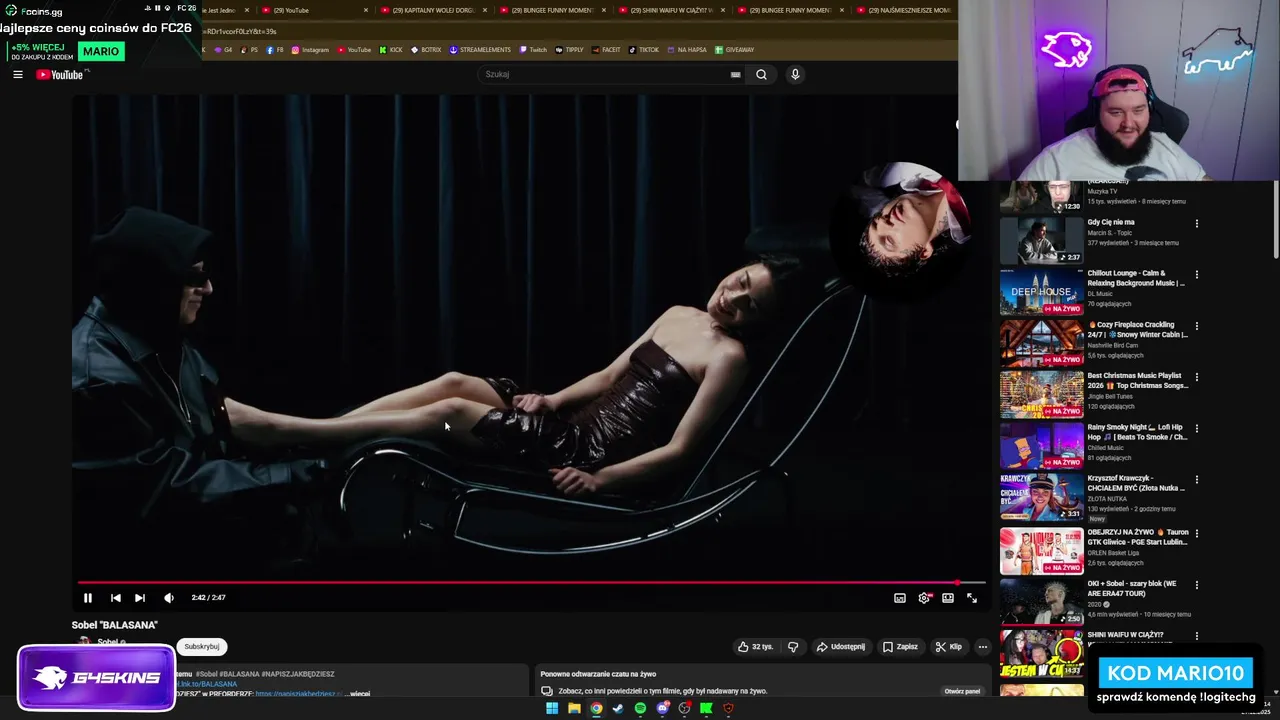Screen dimensions: 1280x720
Task: Pause the video with the pause button
Action: pos(88,598)
